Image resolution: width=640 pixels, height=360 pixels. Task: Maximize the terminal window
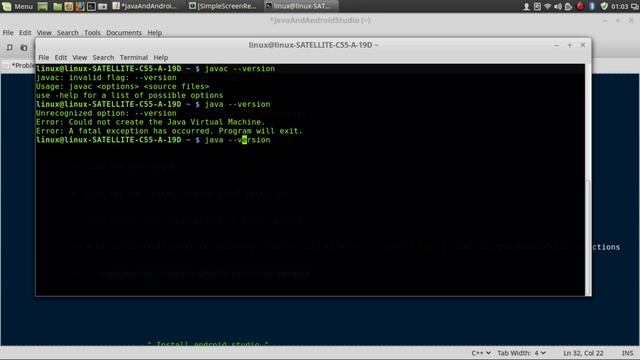(x=569, y=45)
